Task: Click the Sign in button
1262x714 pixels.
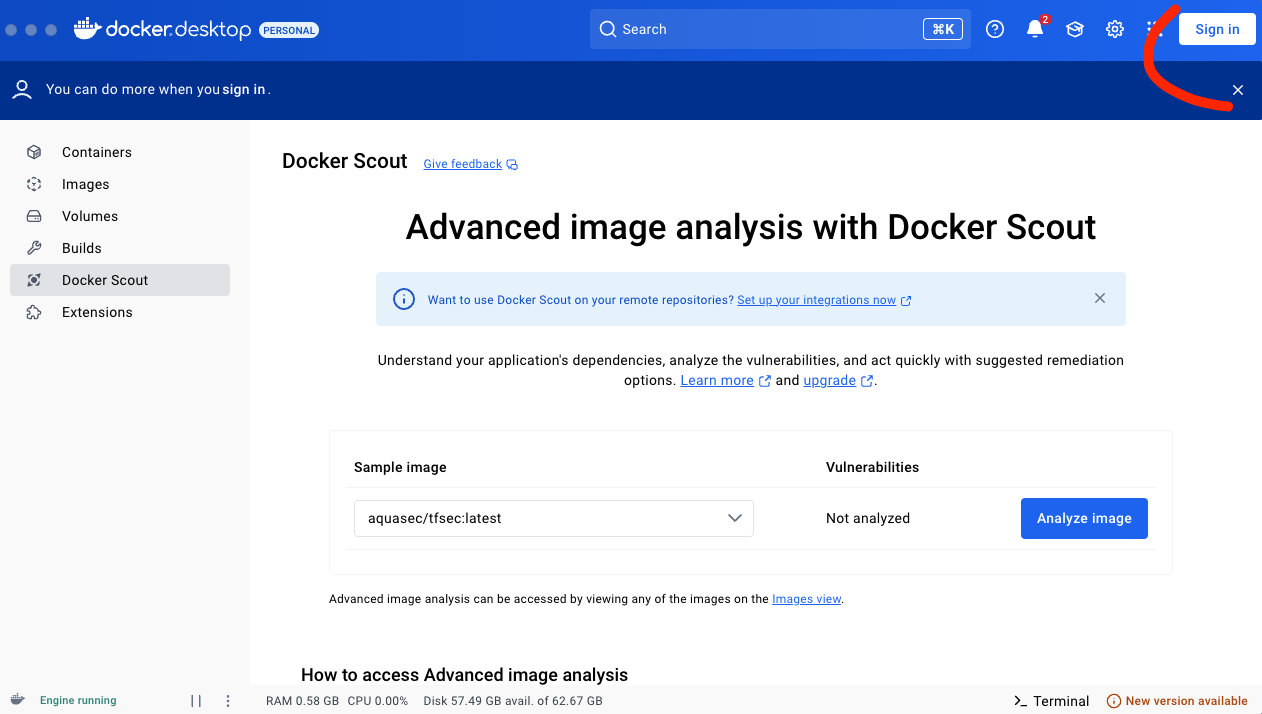Action: tap(1217, 29)
